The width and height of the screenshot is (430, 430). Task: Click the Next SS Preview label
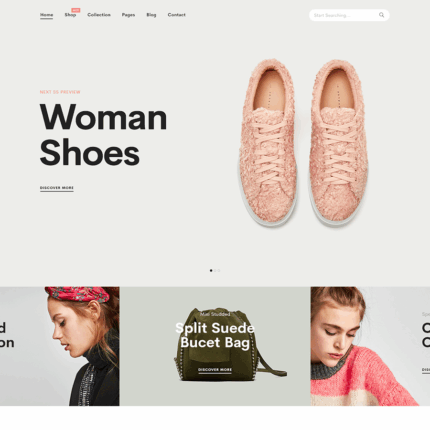pos(60,92)
